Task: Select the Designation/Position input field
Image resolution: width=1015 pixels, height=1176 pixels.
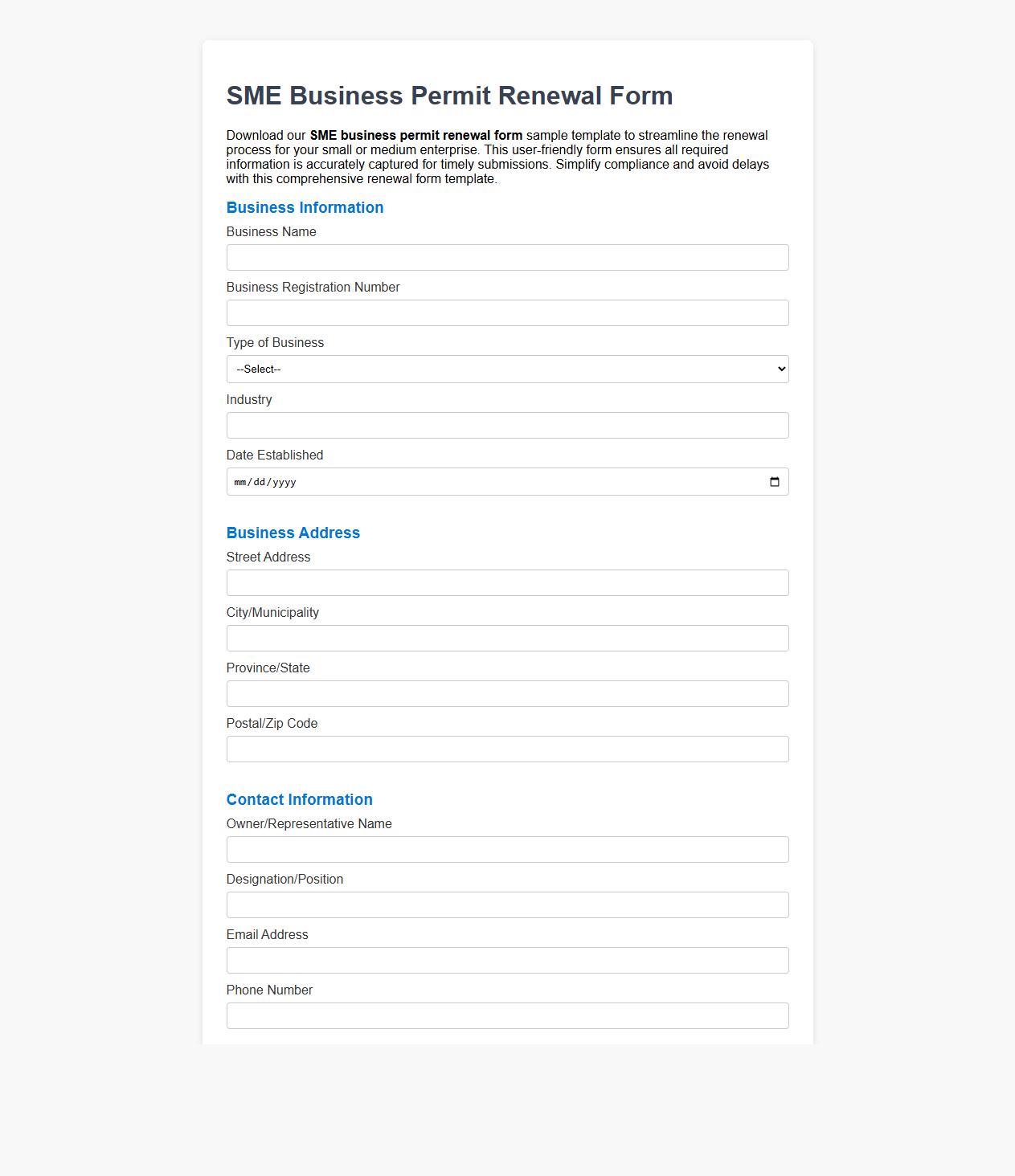Action: pos(507,904)
